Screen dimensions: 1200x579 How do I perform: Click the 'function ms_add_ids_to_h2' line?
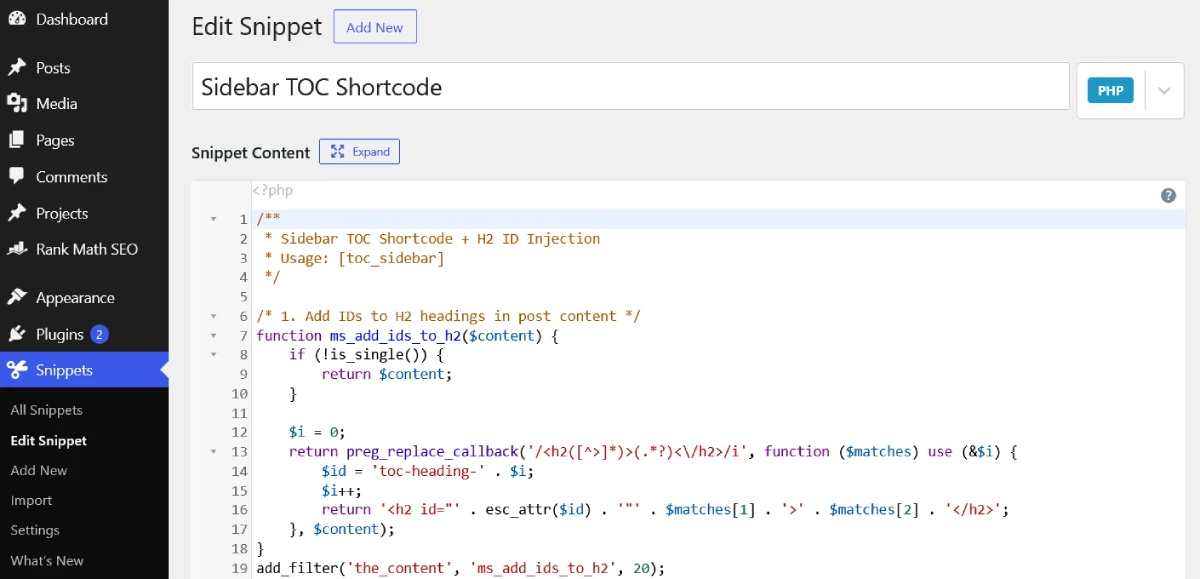point(407,335)
